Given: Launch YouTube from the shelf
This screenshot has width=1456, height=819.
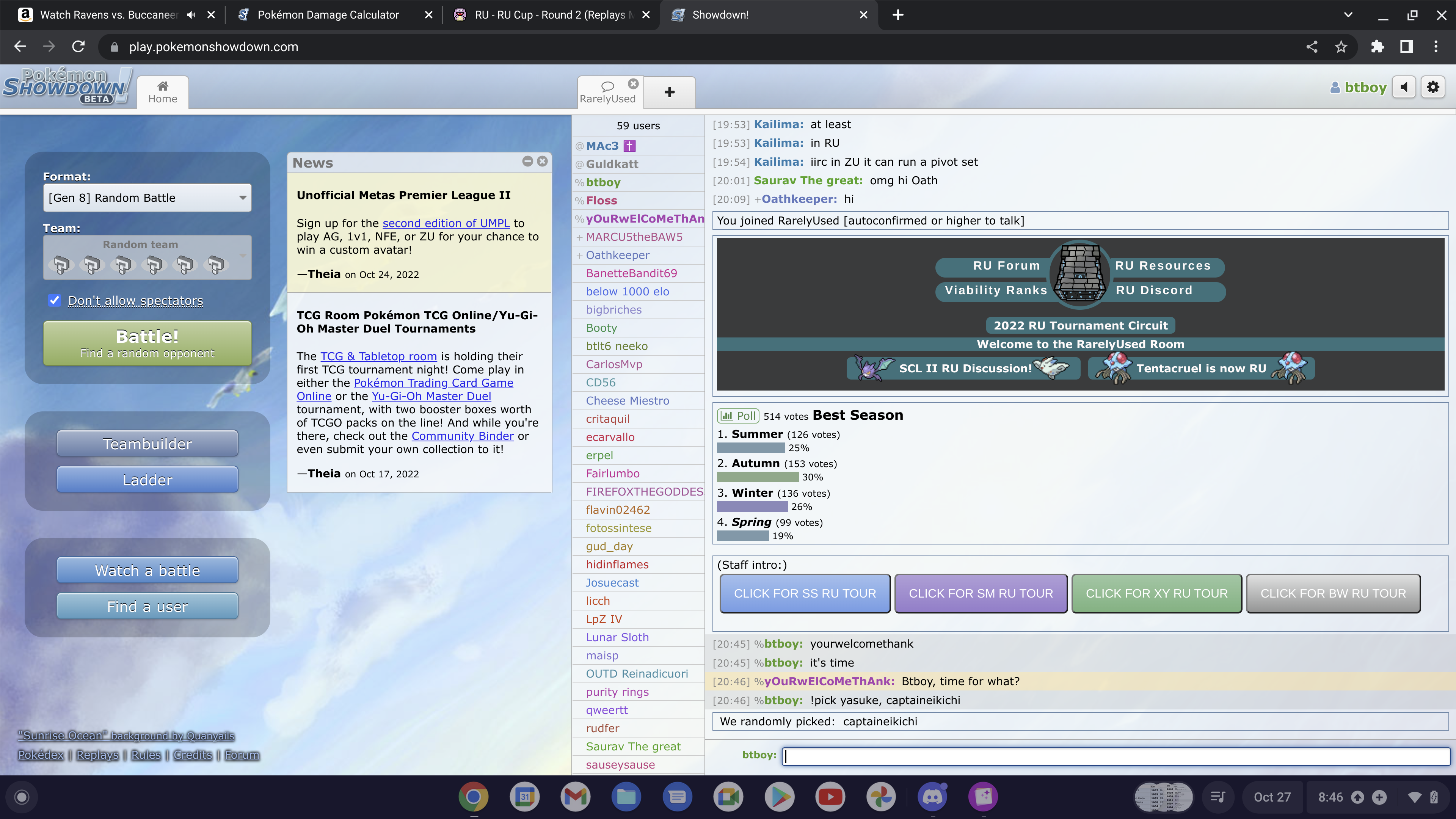Looking at the screenshot, I should click(x=830, y=797).
